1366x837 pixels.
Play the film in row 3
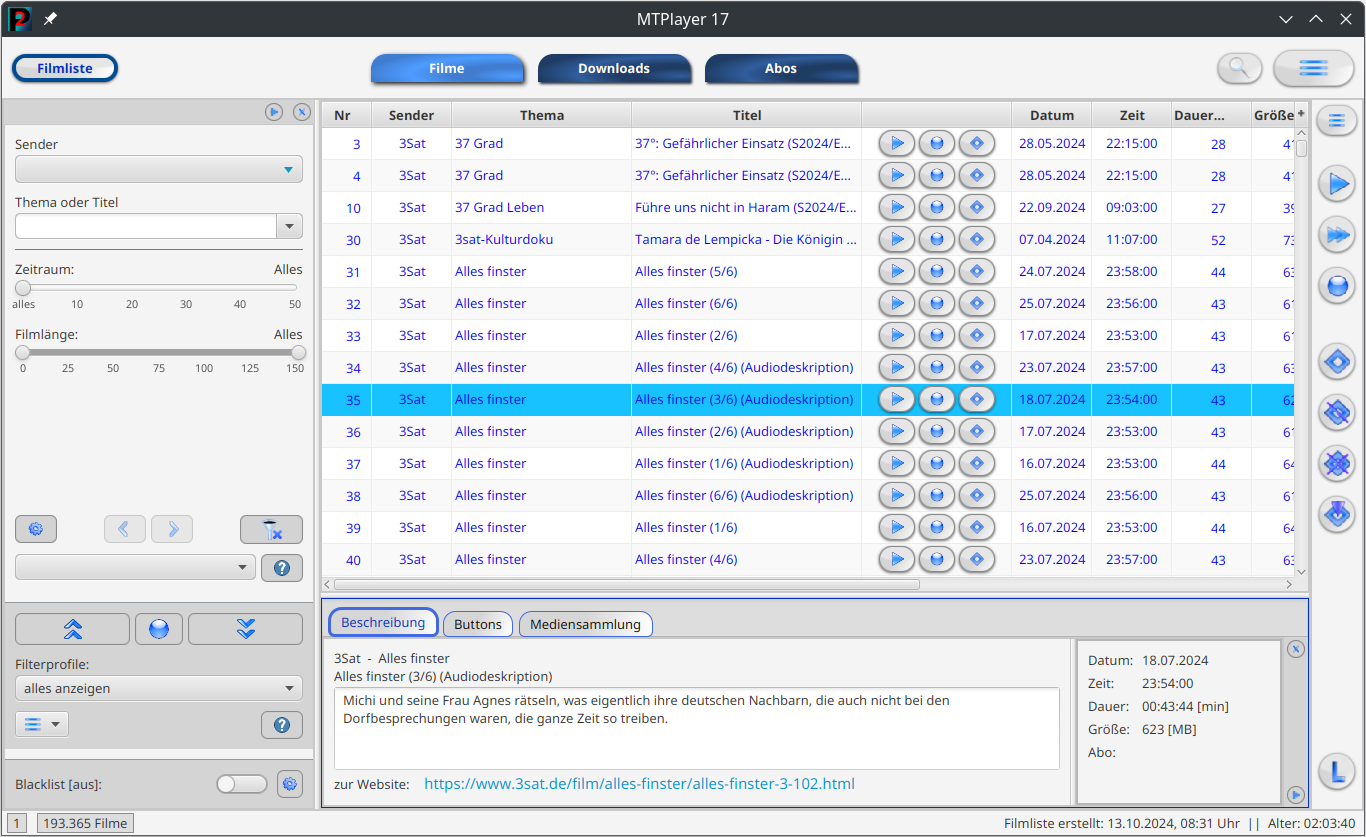(x=897, y=143)
